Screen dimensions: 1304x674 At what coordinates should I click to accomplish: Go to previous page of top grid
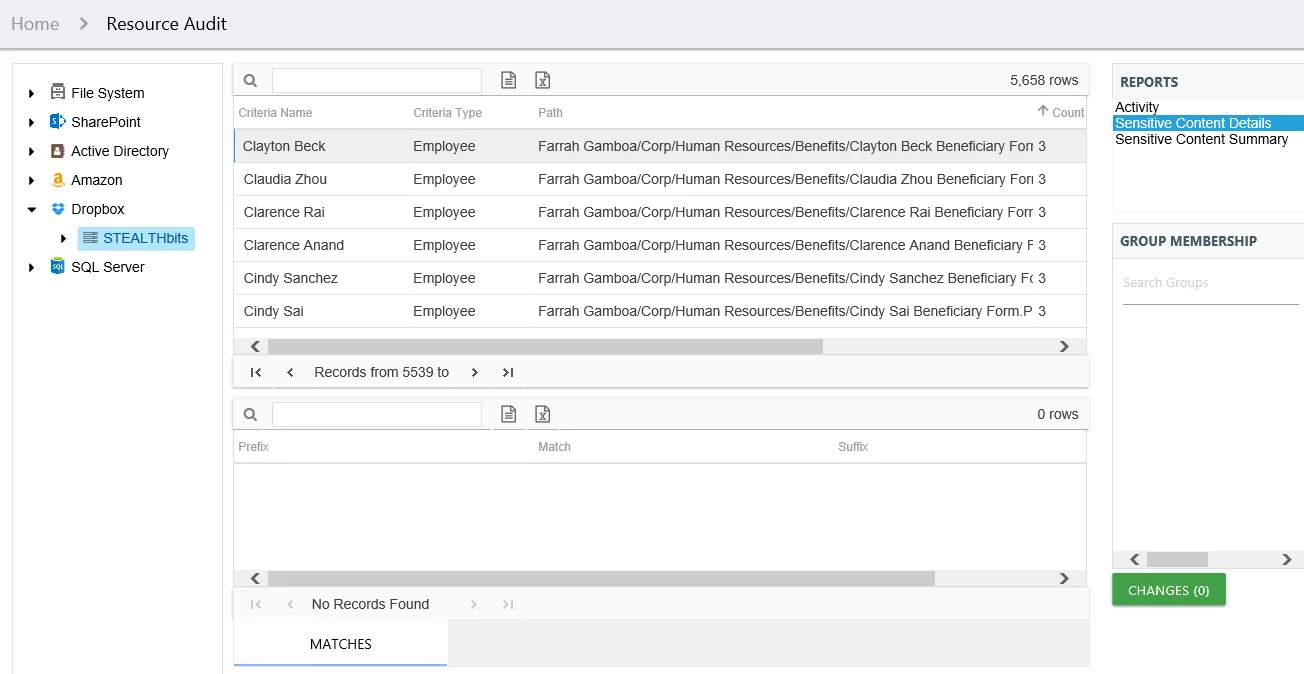point(290,372)
